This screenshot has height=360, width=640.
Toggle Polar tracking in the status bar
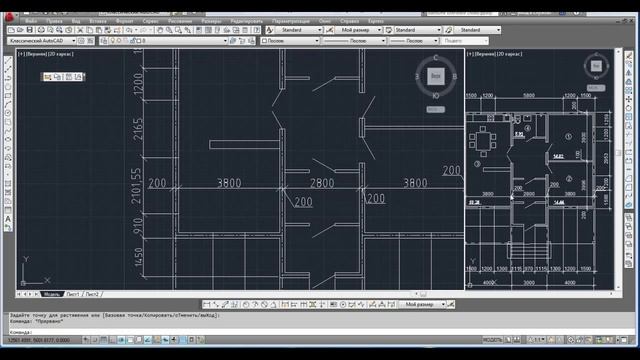[x=121, y=340]
